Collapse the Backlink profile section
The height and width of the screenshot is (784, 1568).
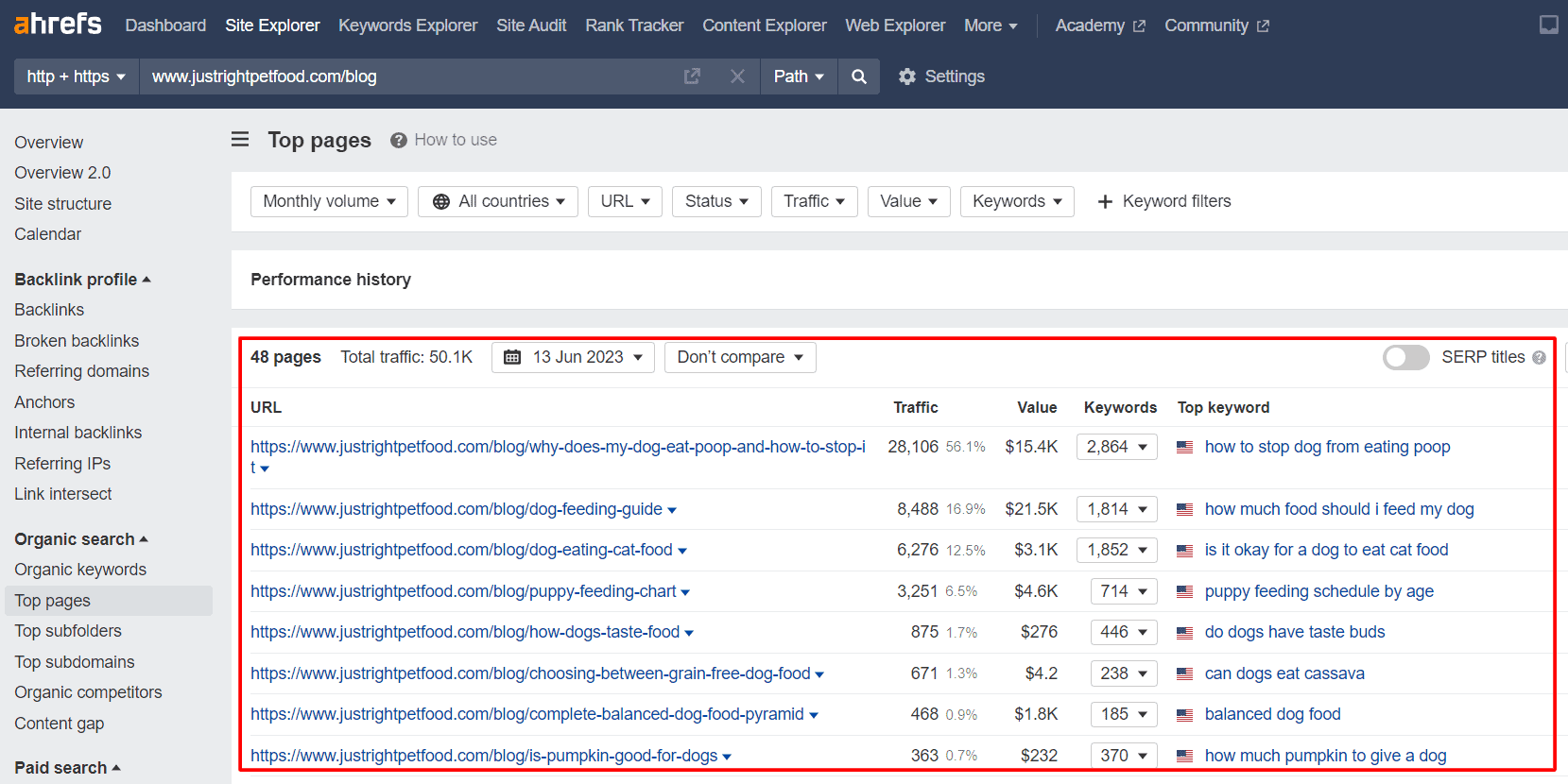click(x=82, y=280)
